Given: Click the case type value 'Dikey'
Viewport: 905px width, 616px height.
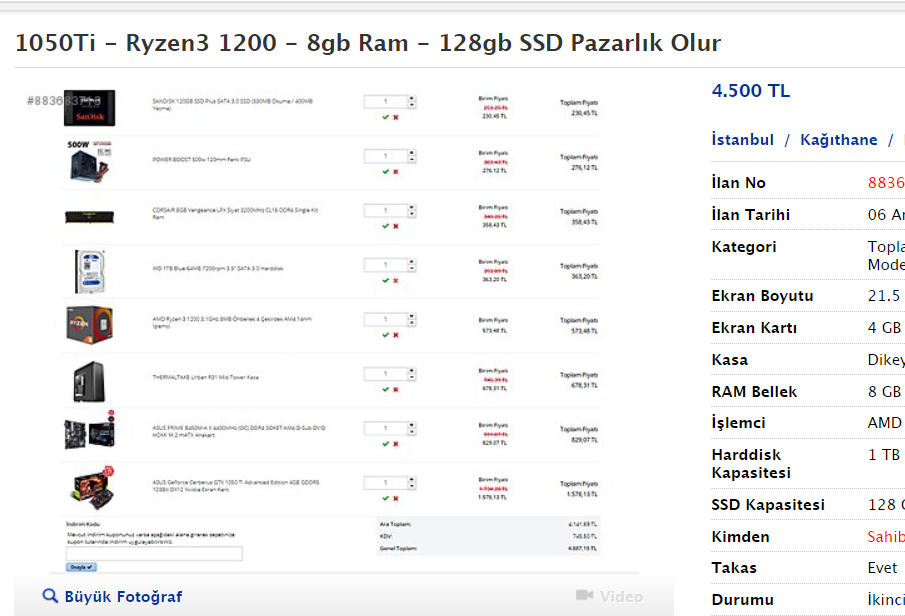Looking at the screenshot, I should [886, 360].
